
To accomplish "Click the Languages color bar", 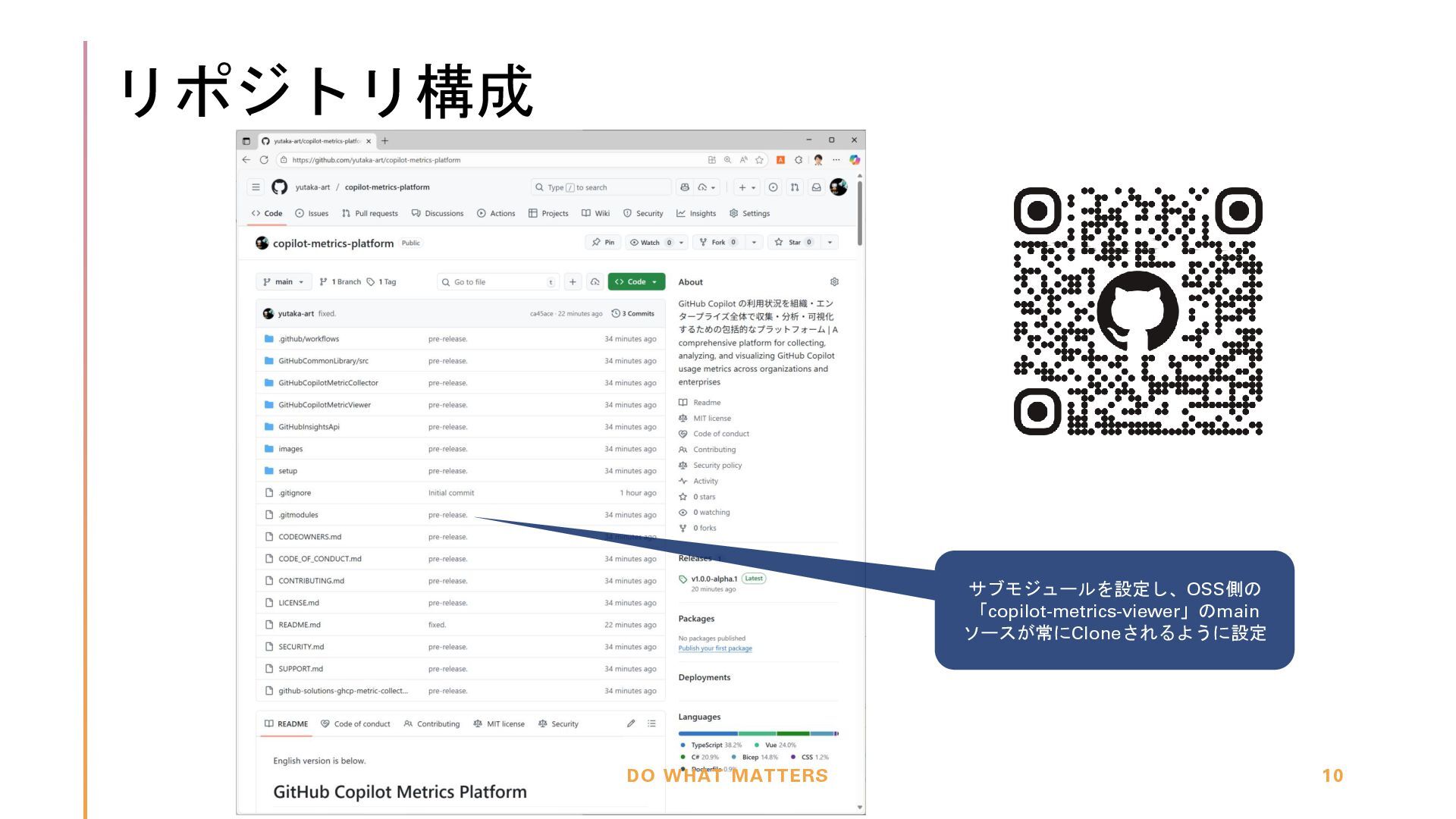I will pos(758,733).
